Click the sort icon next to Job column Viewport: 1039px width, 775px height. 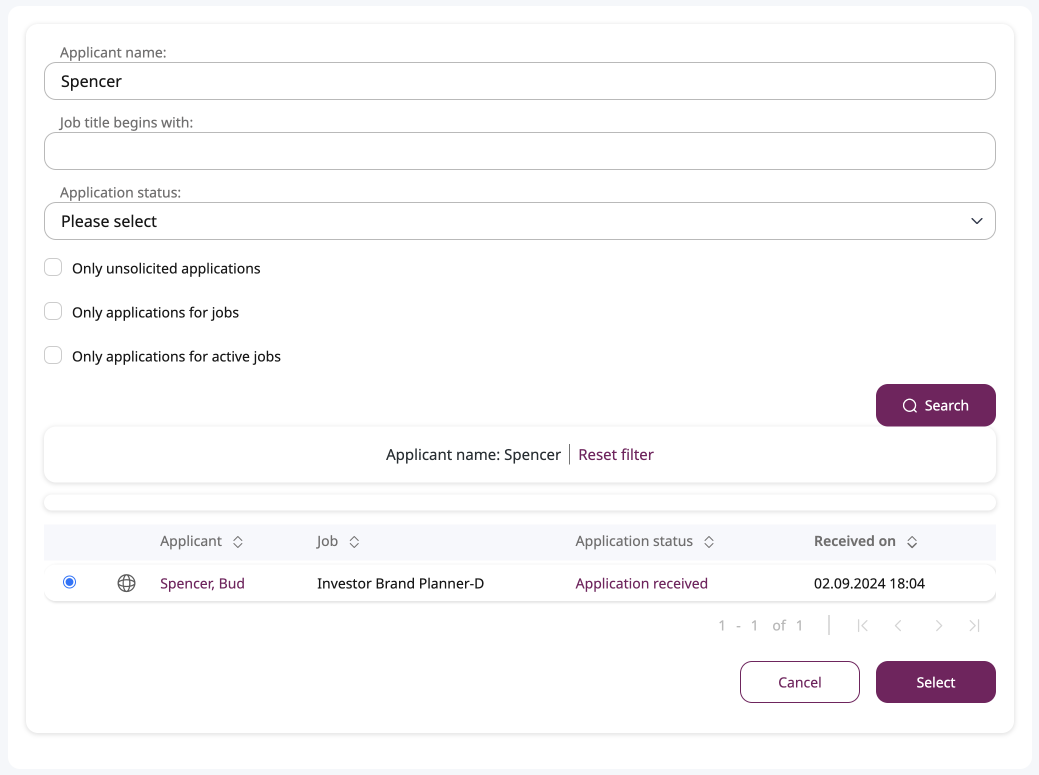point(354,542)
